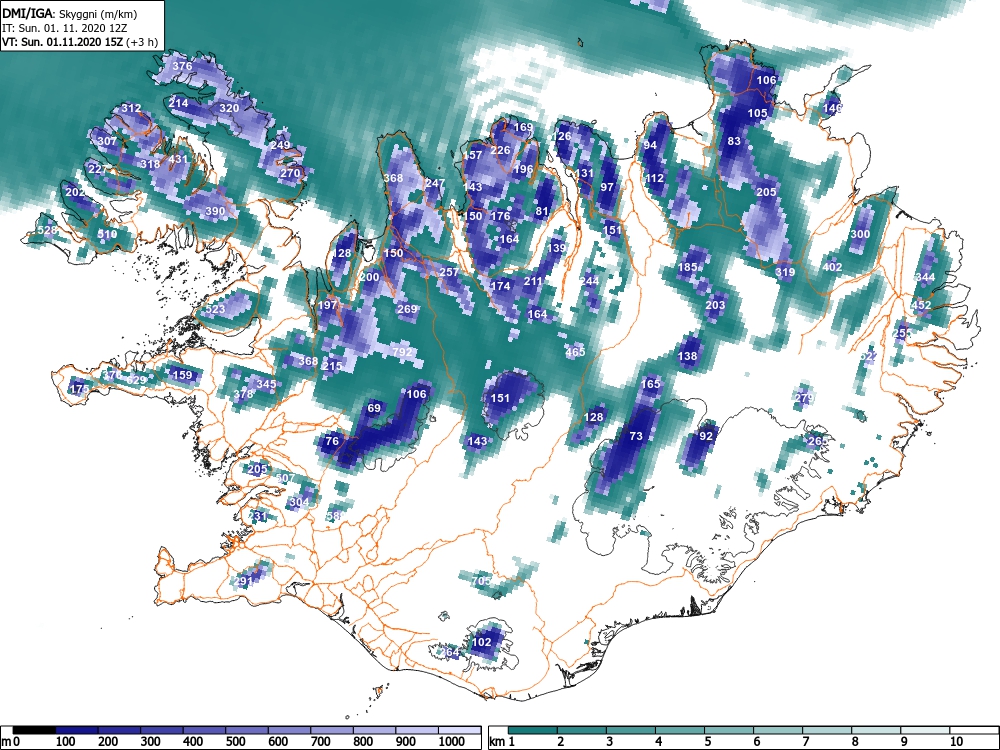
Task: Click the visibility value 83
Action: pos(734,141)
